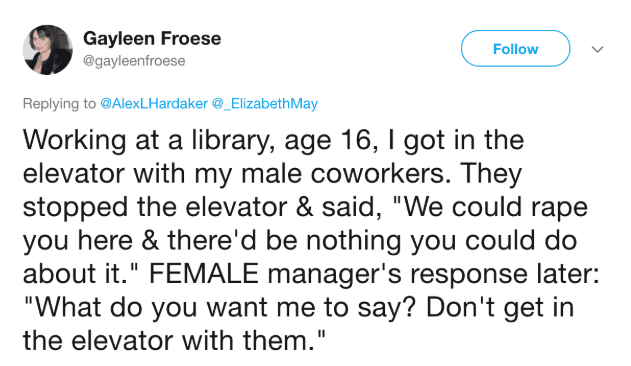Screen dimensions: 631x366
Task: Click the last line 'the elevator with them.'
Action: [x=173, y=341]
